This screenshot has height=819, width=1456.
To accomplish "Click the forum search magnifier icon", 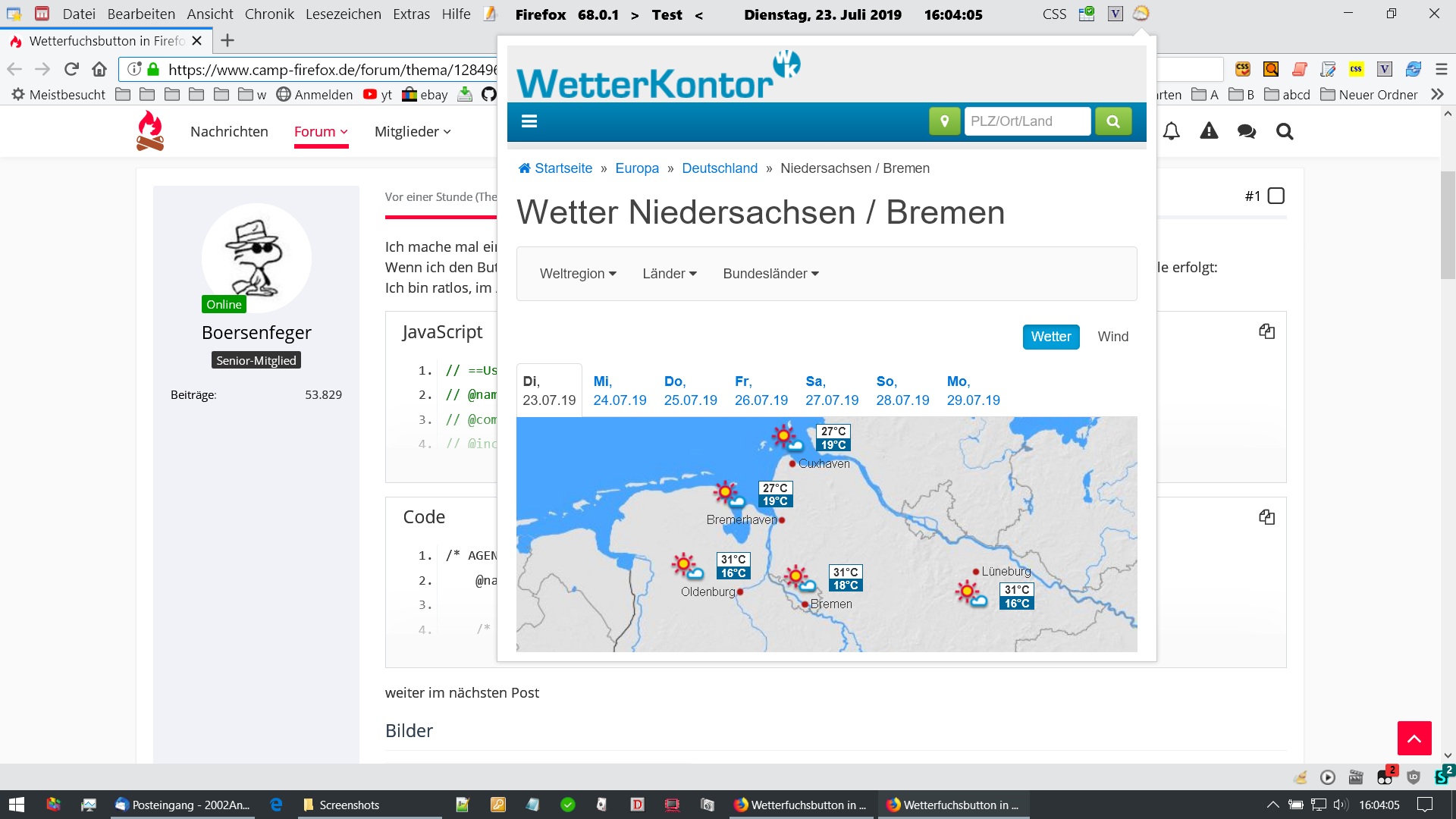I will click(1284, 132).
